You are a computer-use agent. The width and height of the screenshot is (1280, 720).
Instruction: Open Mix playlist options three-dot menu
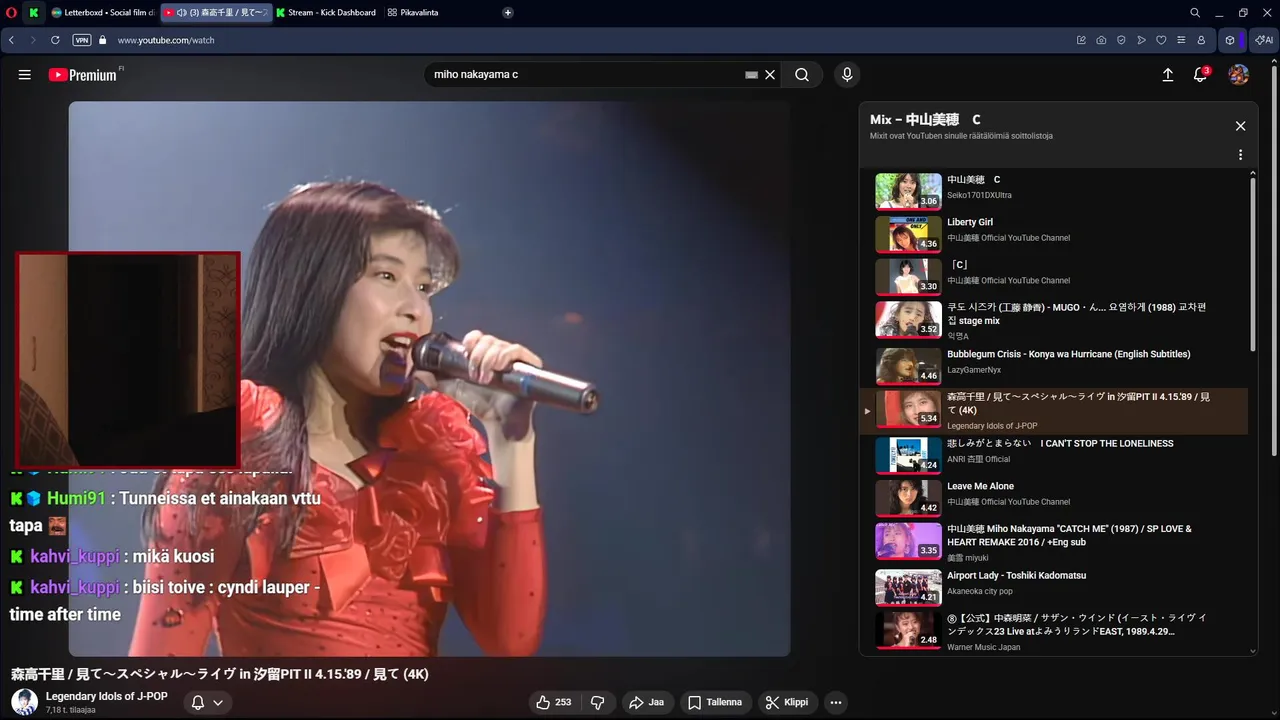point(1240,155)
